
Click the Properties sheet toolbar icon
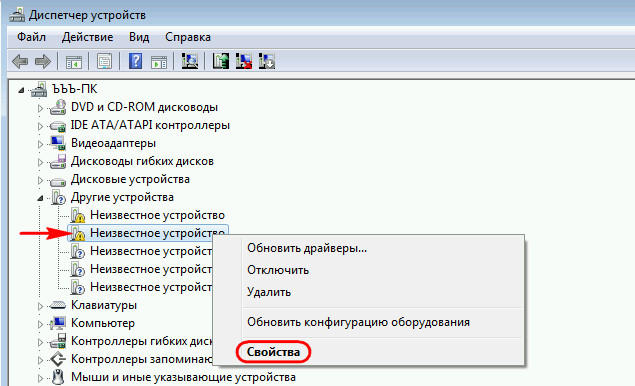click(x=104, y=62)
